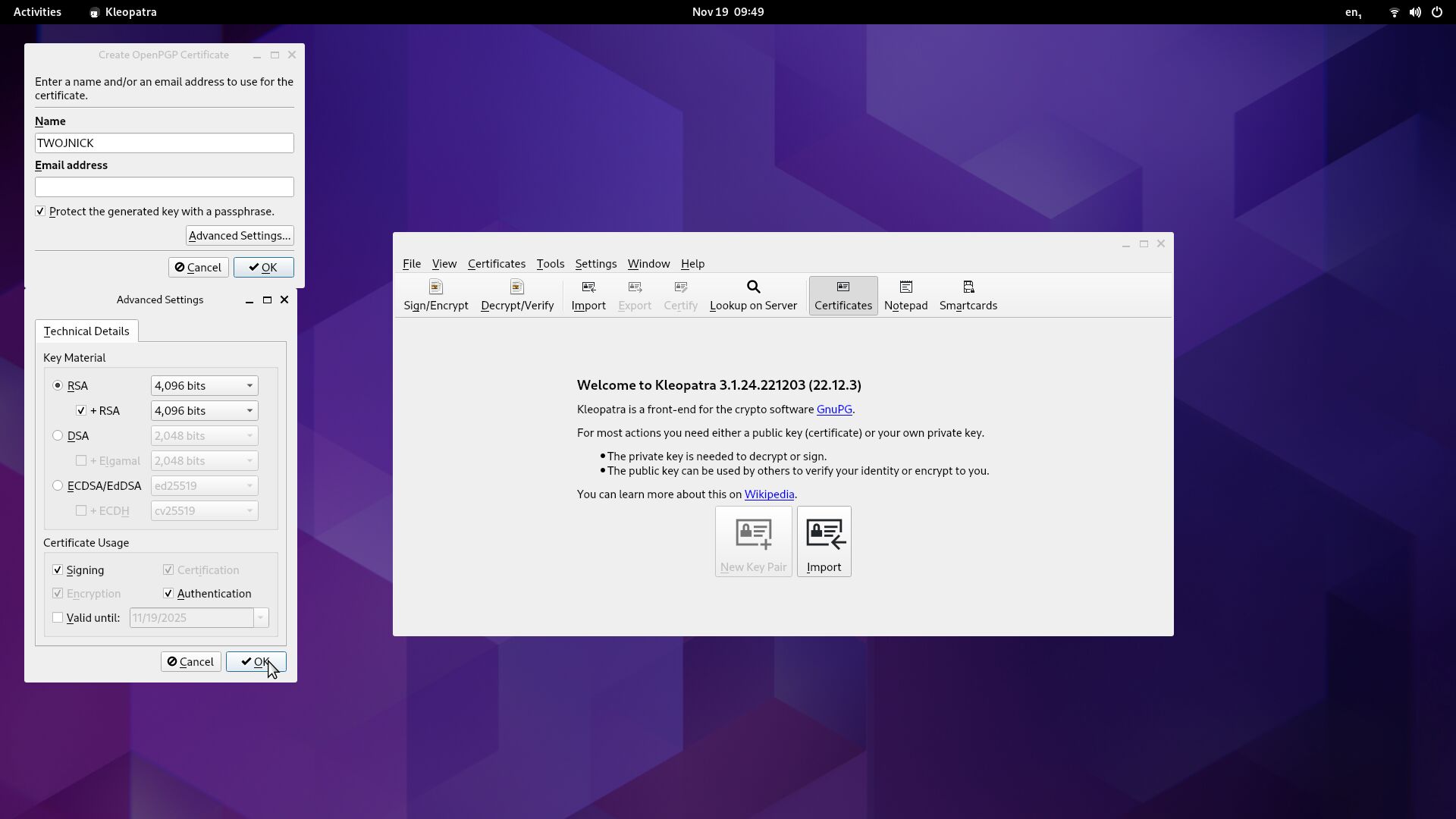Screen dimensions: 1456x819
Task: Click into the Email address field
Action: pyautogui.click(x=164, y=187)
